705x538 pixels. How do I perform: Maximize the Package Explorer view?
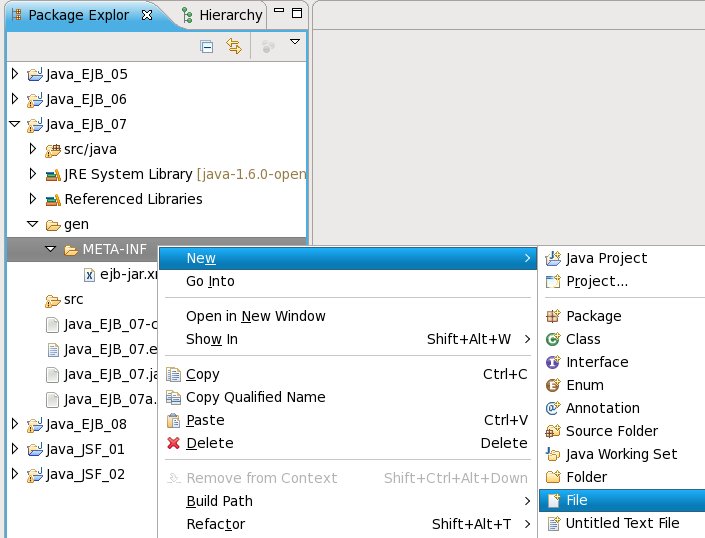297,13
